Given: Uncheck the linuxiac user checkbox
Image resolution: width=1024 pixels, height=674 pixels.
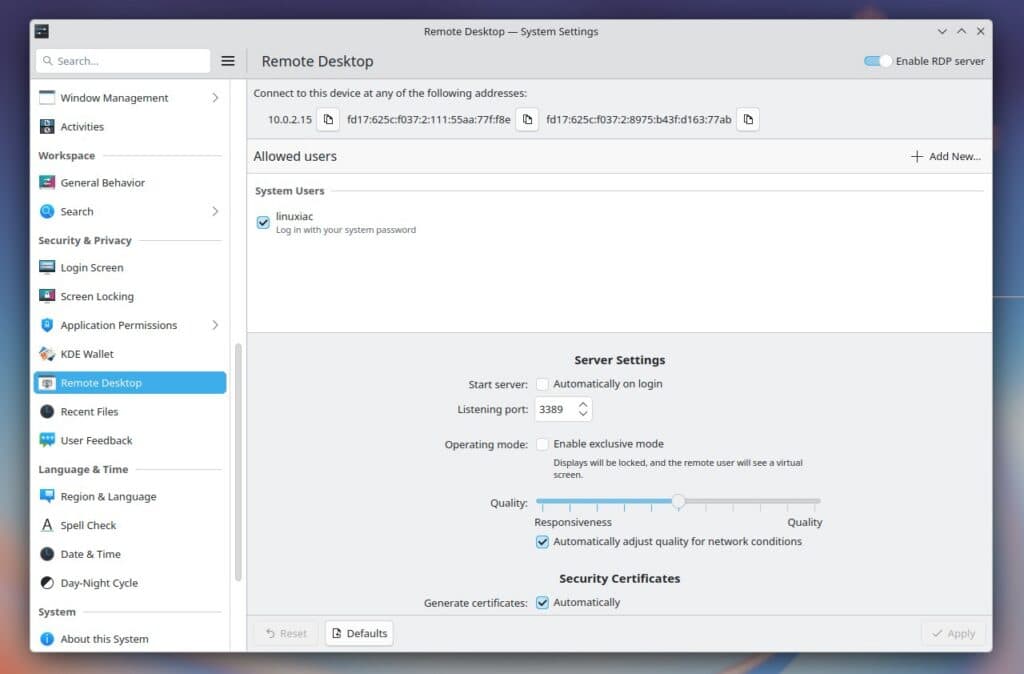Looking at the screenshot, I should pos(263,223).
